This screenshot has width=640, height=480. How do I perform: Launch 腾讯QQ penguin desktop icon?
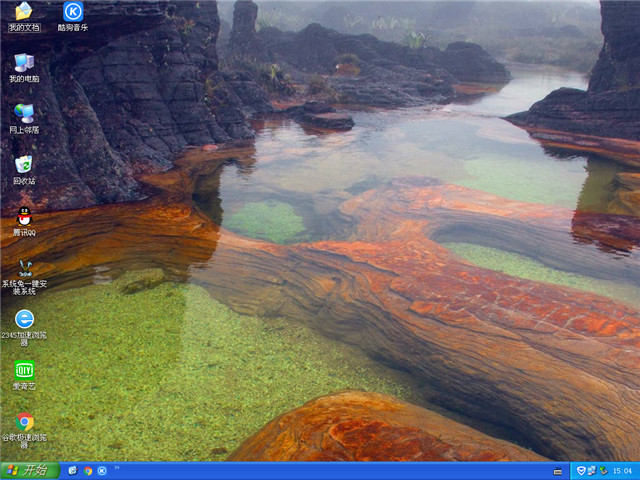pos(24,215)
